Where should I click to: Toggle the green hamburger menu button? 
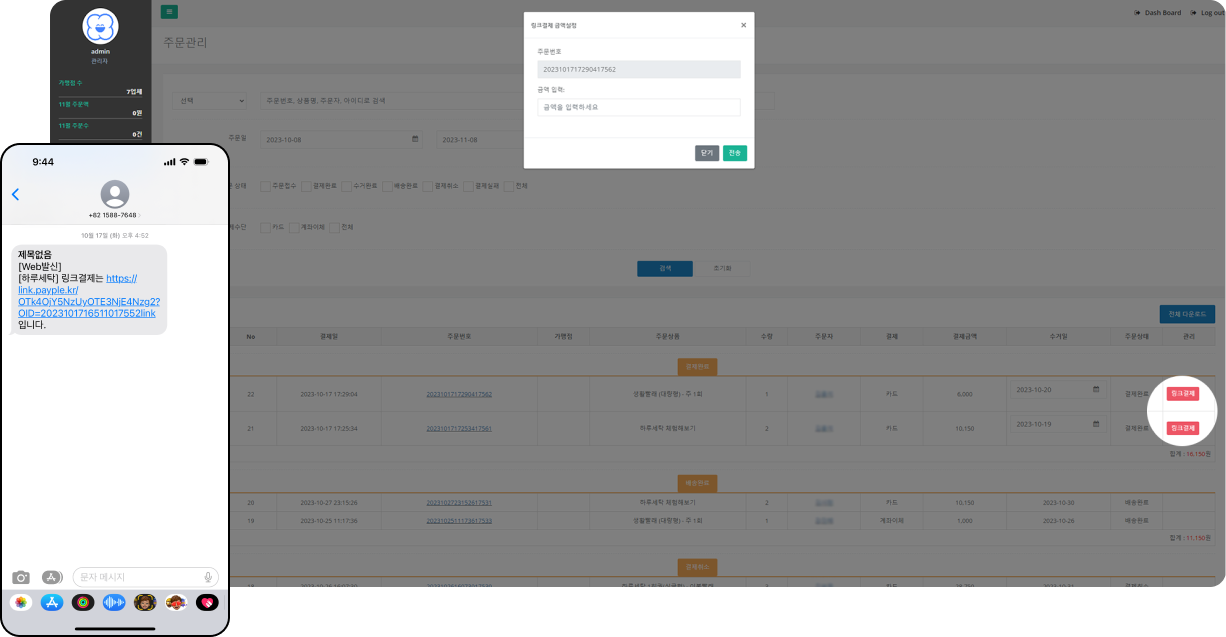pos(169,12)
